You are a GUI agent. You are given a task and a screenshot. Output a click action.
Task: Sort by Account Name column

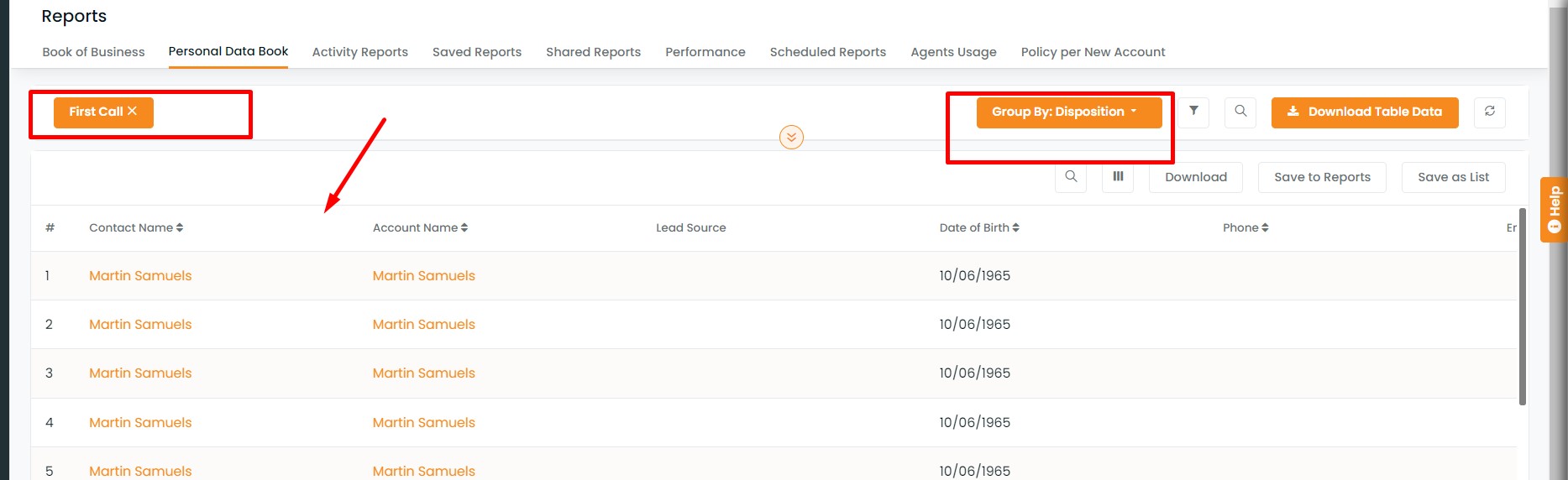420,227
